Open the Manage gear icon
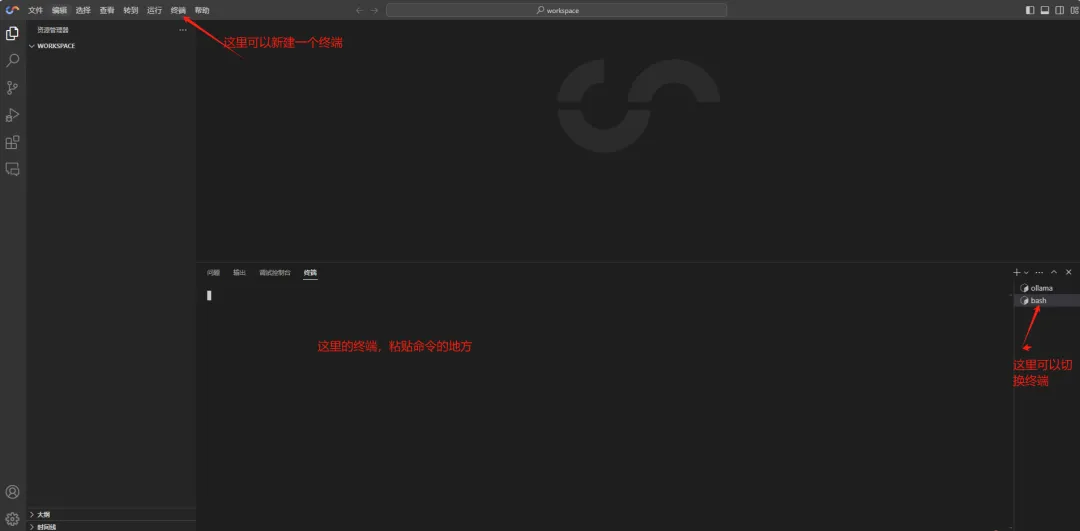 pos(12,519)
